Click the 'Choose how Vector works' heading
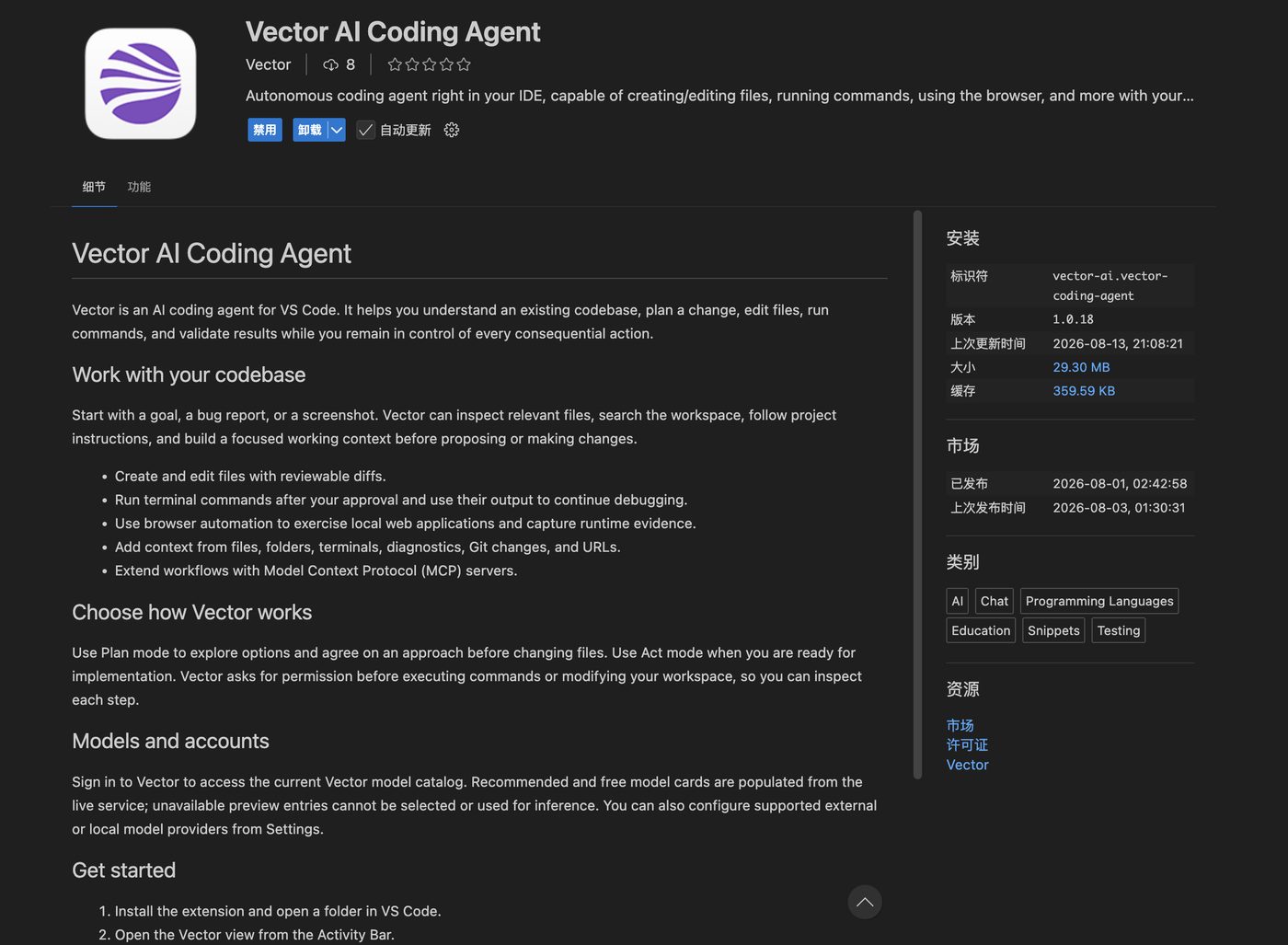Viewport: 1288px width, 945px height. tap(192, 612)
